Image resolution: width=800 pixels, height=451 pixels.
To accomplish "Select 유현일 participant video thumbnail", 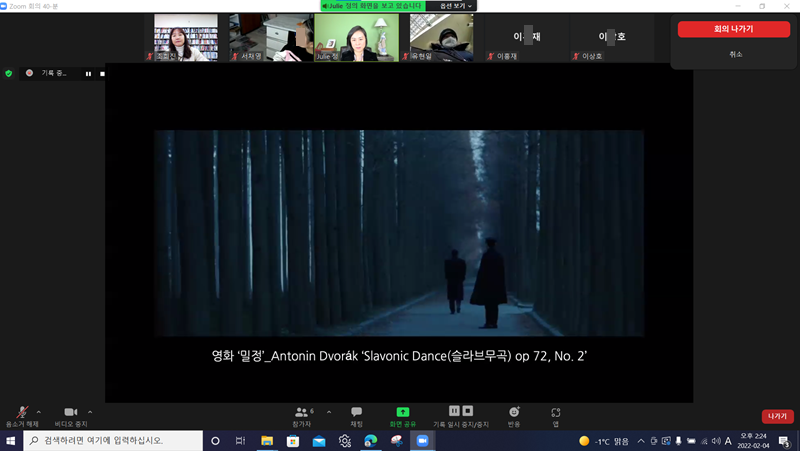I will (x=441, y=37).
